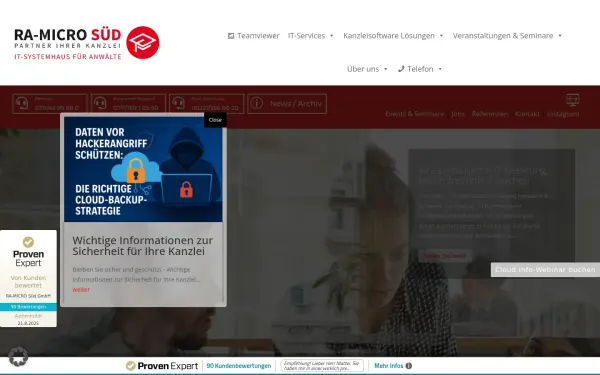Expand the Telefon dropdown arrow
Image resolution: width=600 pixels, height=375 pixels.
click(x=440, y=69)
